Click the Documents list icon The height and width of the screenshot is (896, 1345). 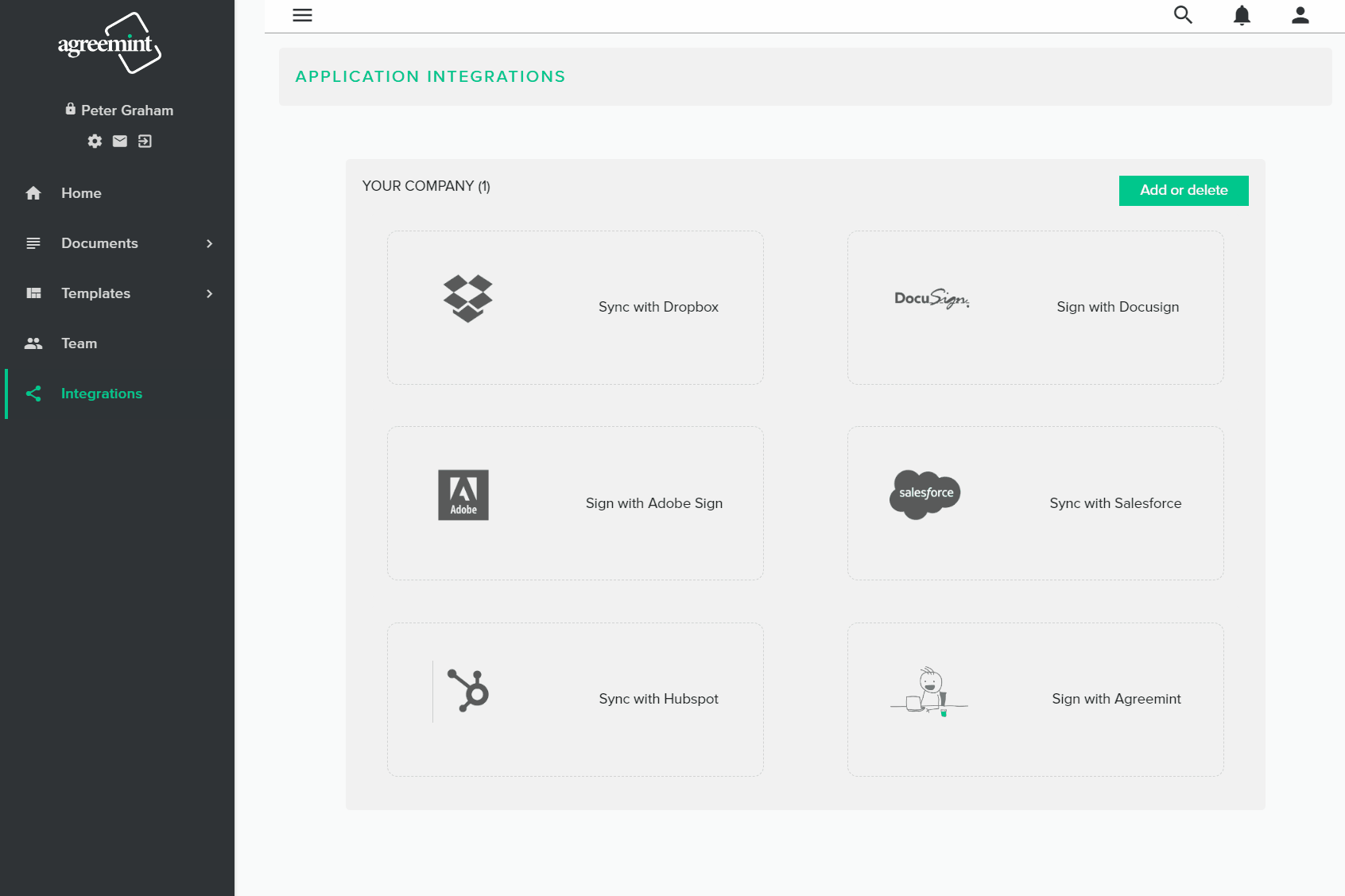pyautogui.click(x=33, y=243)
